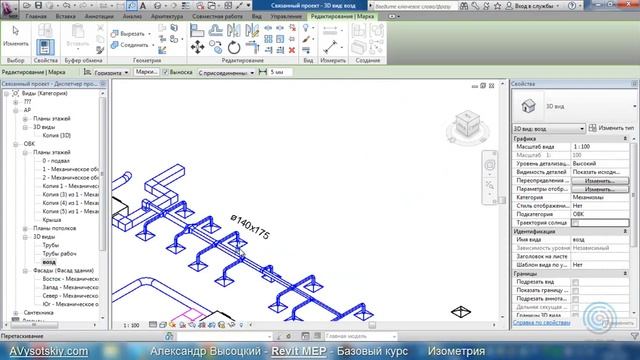Viewport: 640px width, 360px height.
Task: Open the Совместная работа ribbon tab
Action: pyautogui.click(x=218, y=16)
